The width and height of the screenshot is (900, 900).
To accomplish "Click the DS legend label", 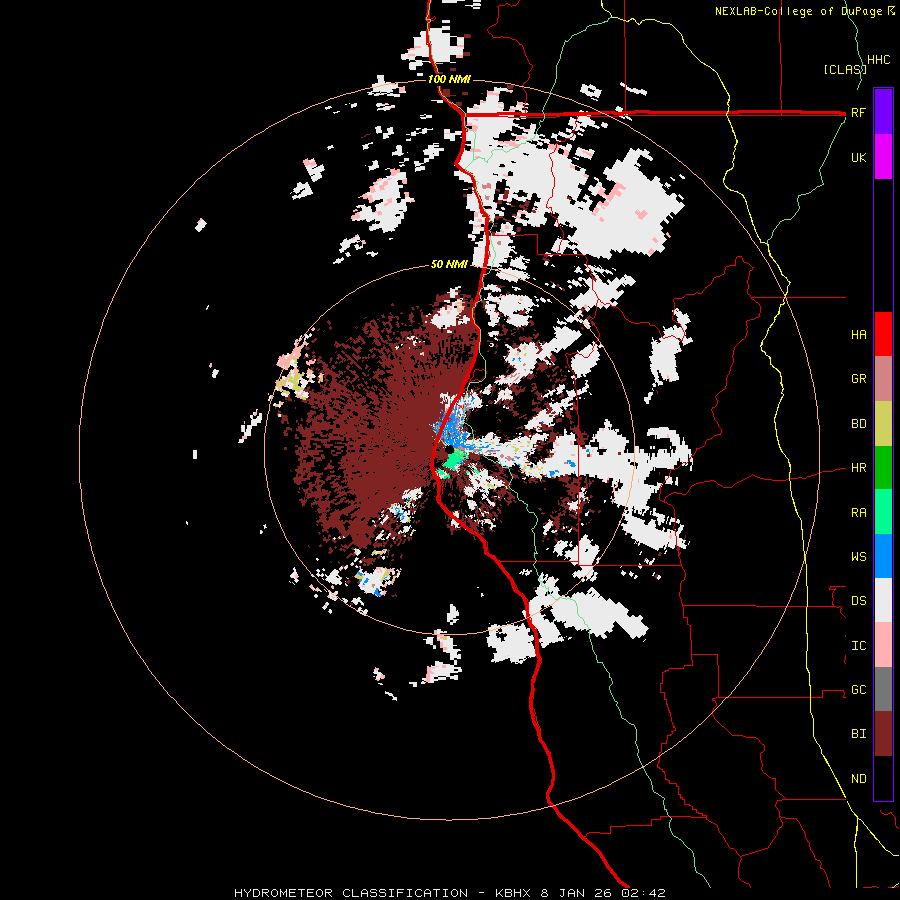I will (858, 601).
